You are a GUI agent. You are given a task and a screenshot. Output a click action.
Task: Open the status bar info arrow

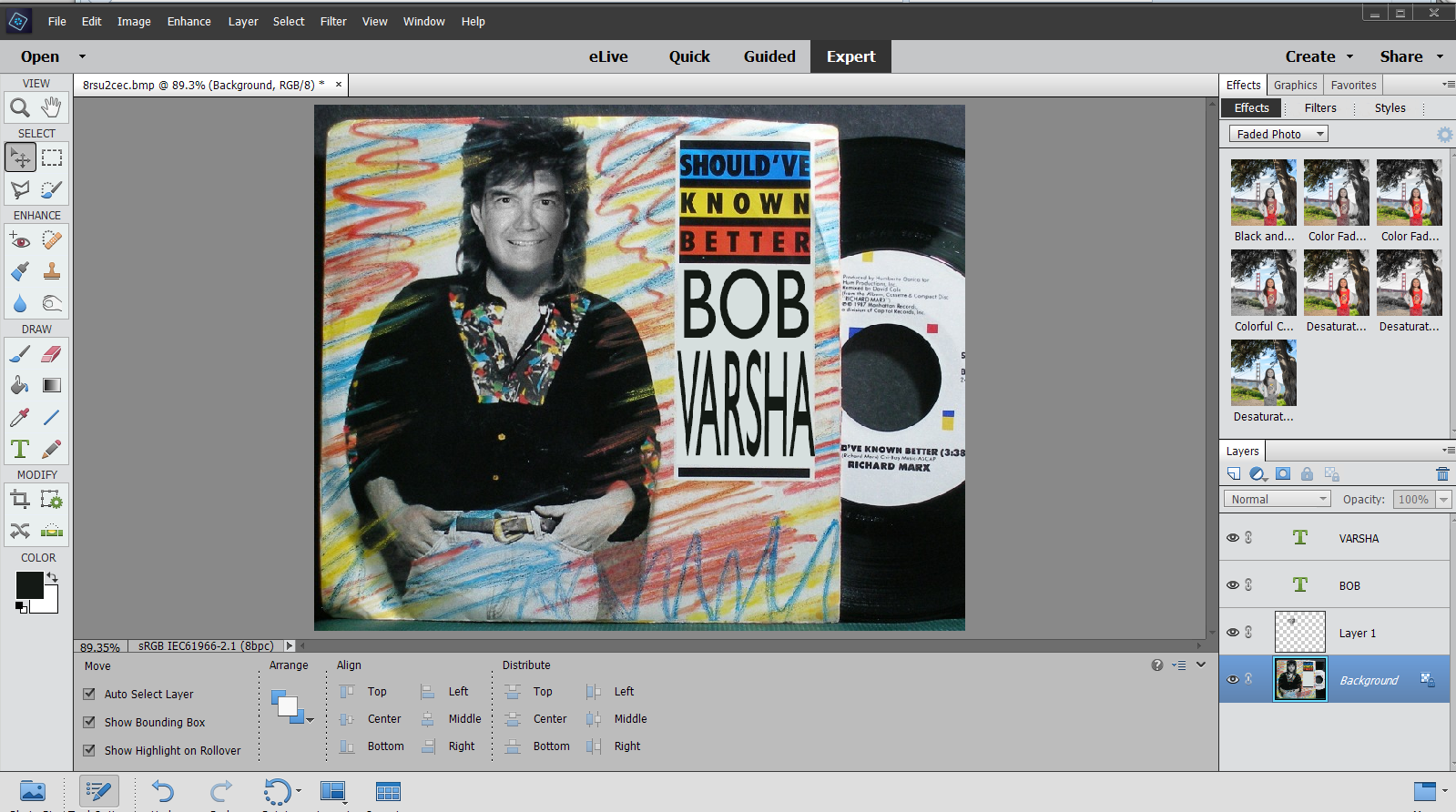click(x=290, y=645)
